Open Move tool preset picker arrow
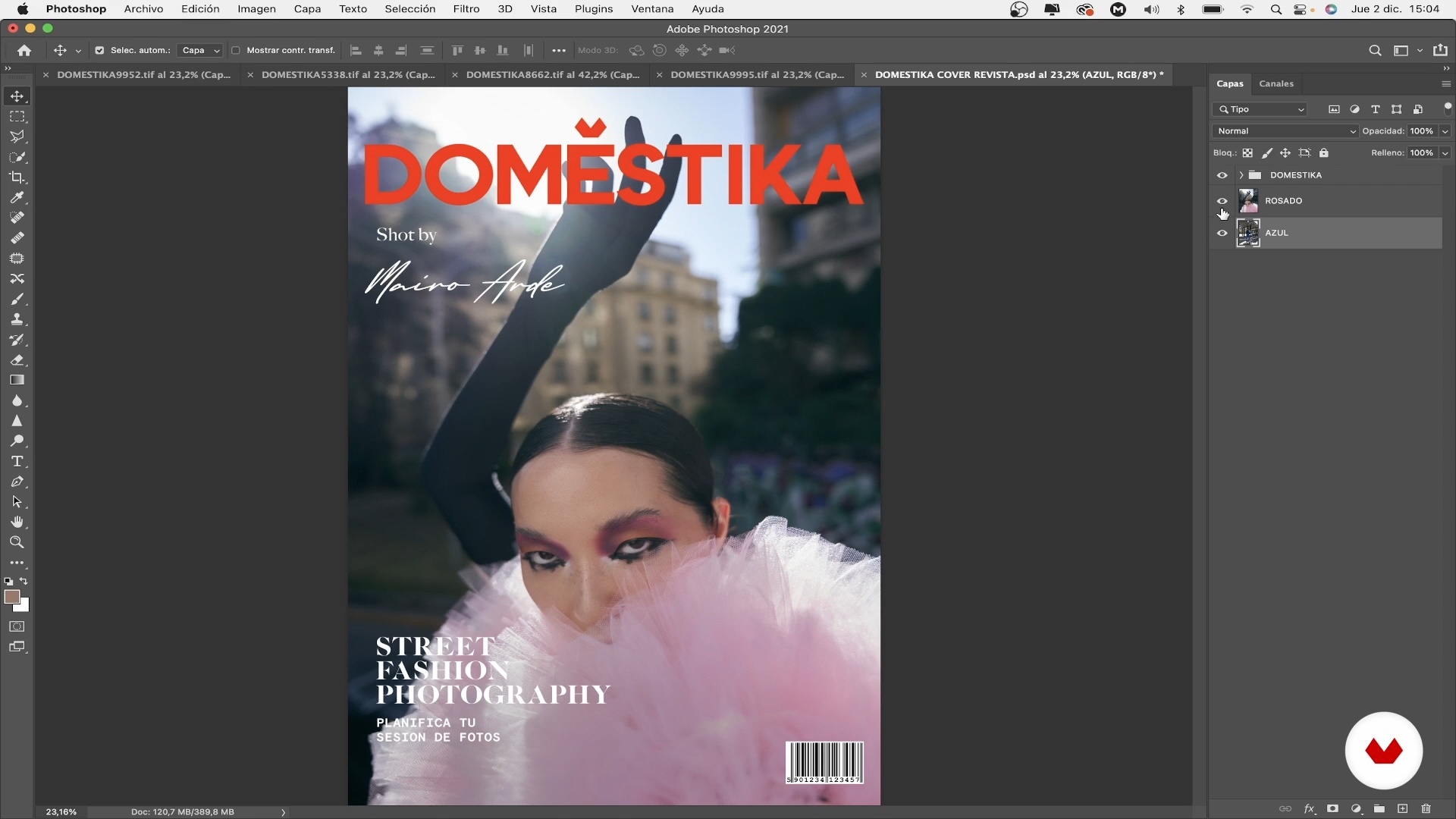This screenshot has height=819, width=1456. (x=78, y=51)
